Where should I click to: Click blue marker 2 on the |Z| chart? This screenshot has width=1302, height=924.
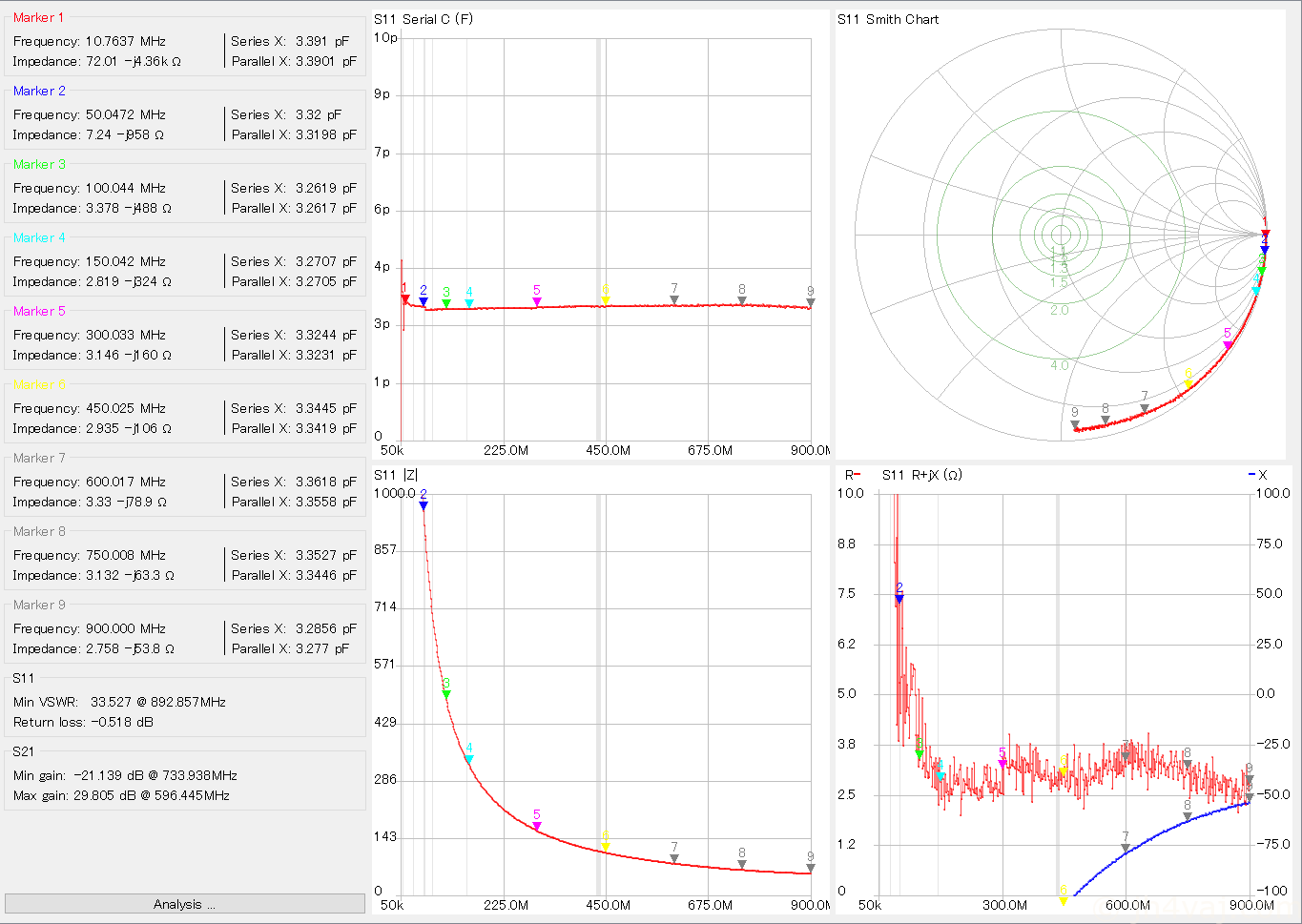tap(424, 505)
